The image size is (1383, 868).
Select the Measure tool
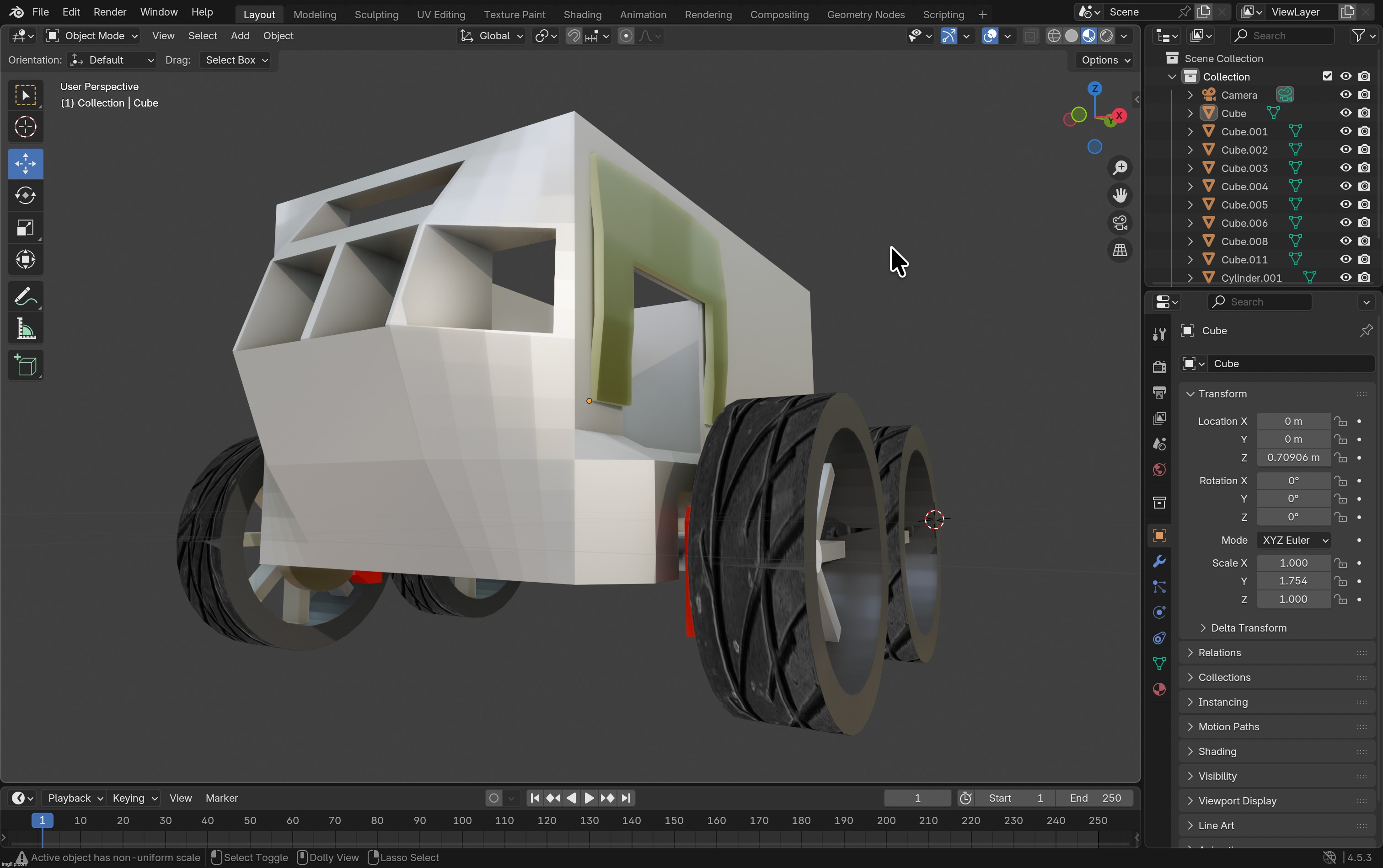[26, 327]
